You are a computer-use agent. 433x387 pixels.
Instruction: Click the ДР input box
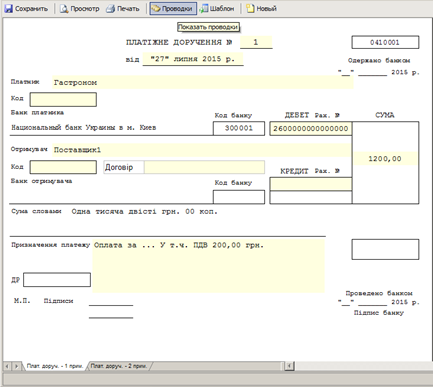click(x=57, y=280)
